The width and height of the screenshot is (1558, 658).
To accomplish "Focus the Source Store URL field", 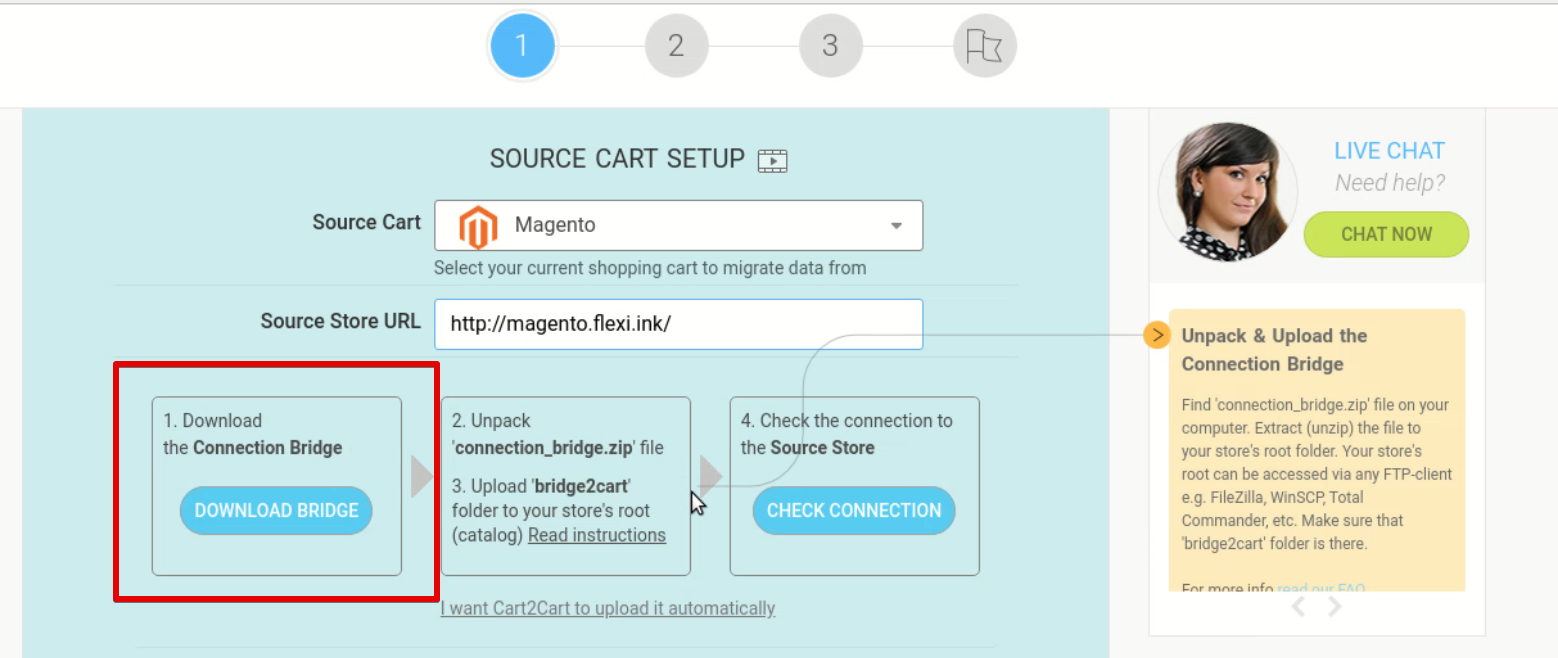I will pos(678,324).
